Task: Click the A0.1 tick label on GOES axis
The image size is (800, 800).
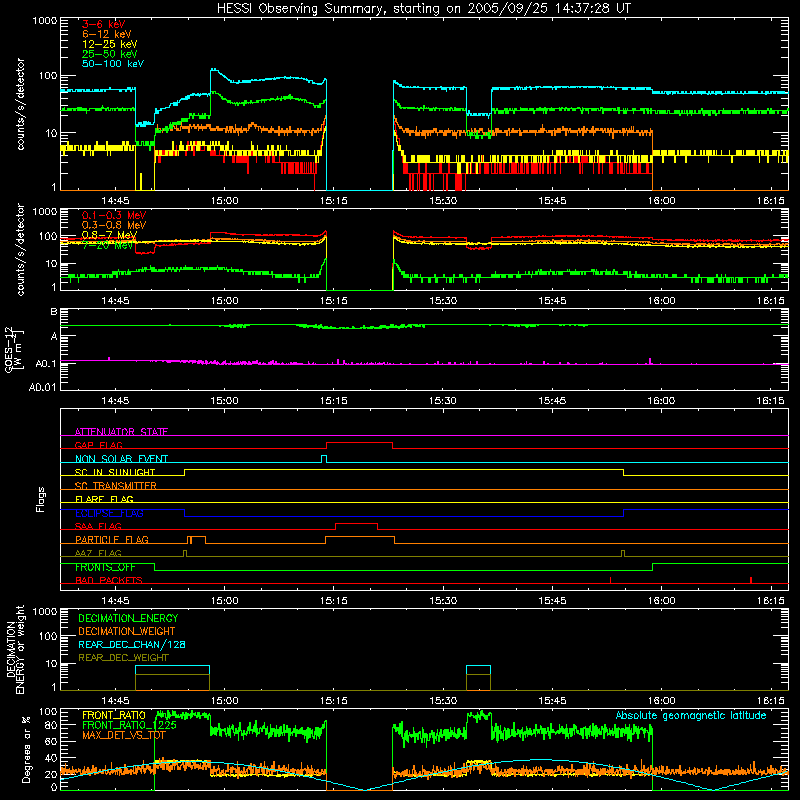Action: click(x=46, y=364)
